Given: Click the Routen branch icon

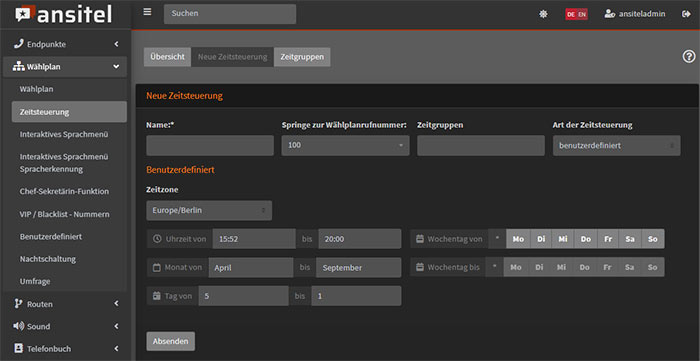Looking at the screenshot, I should tap(18, 304).
